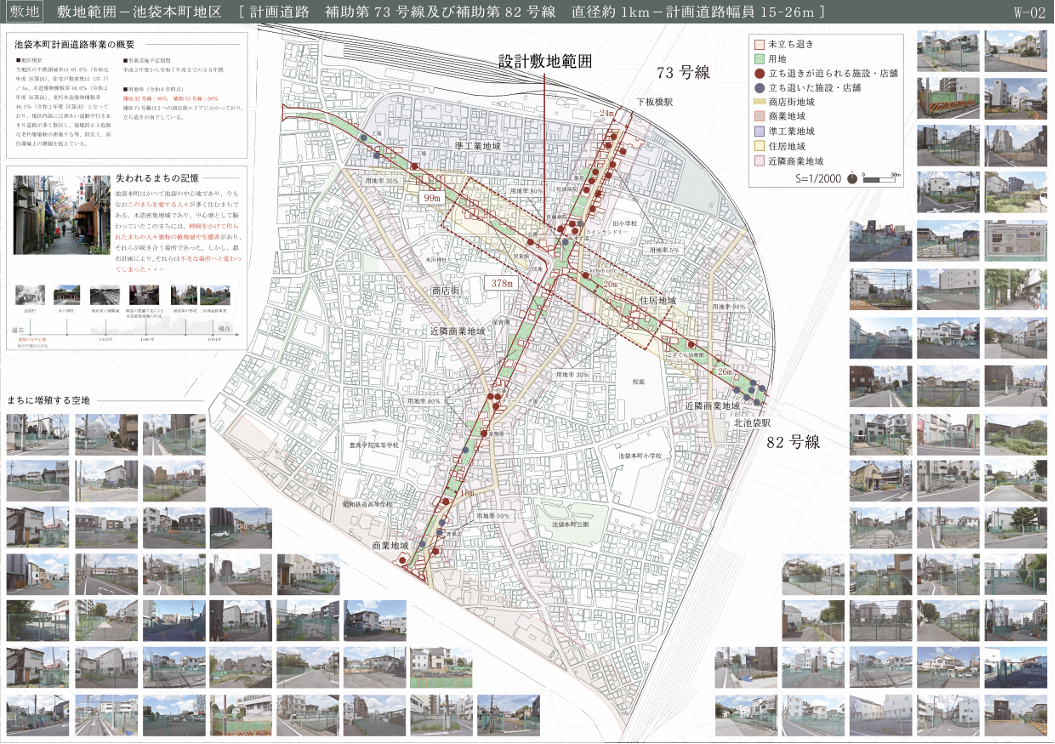Click the 73号線 route label
1055x744 pixels.
tap(682, 73)
